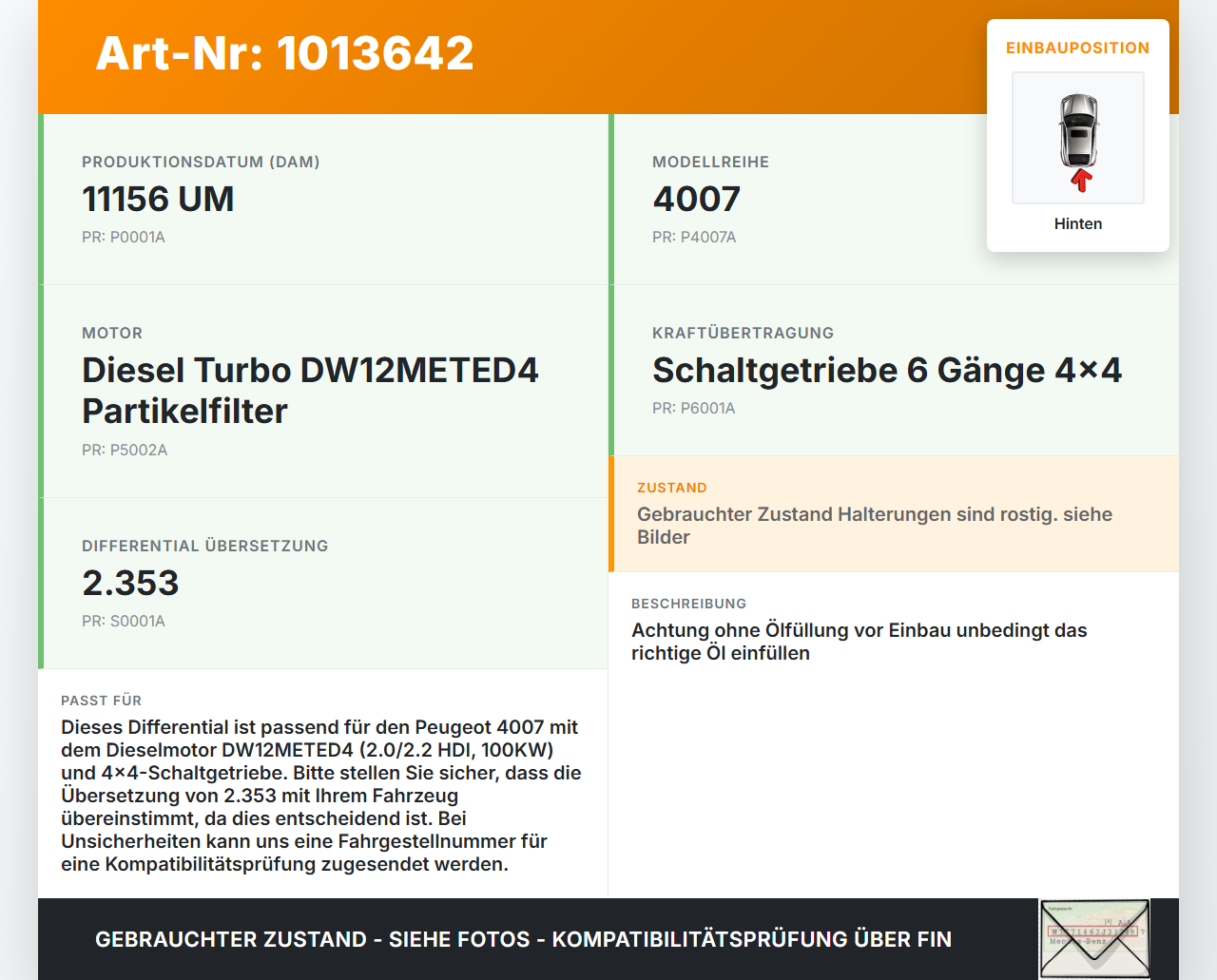
Task: Select the MODELLREIHE 4007 entry
Action: click(695, 200)
